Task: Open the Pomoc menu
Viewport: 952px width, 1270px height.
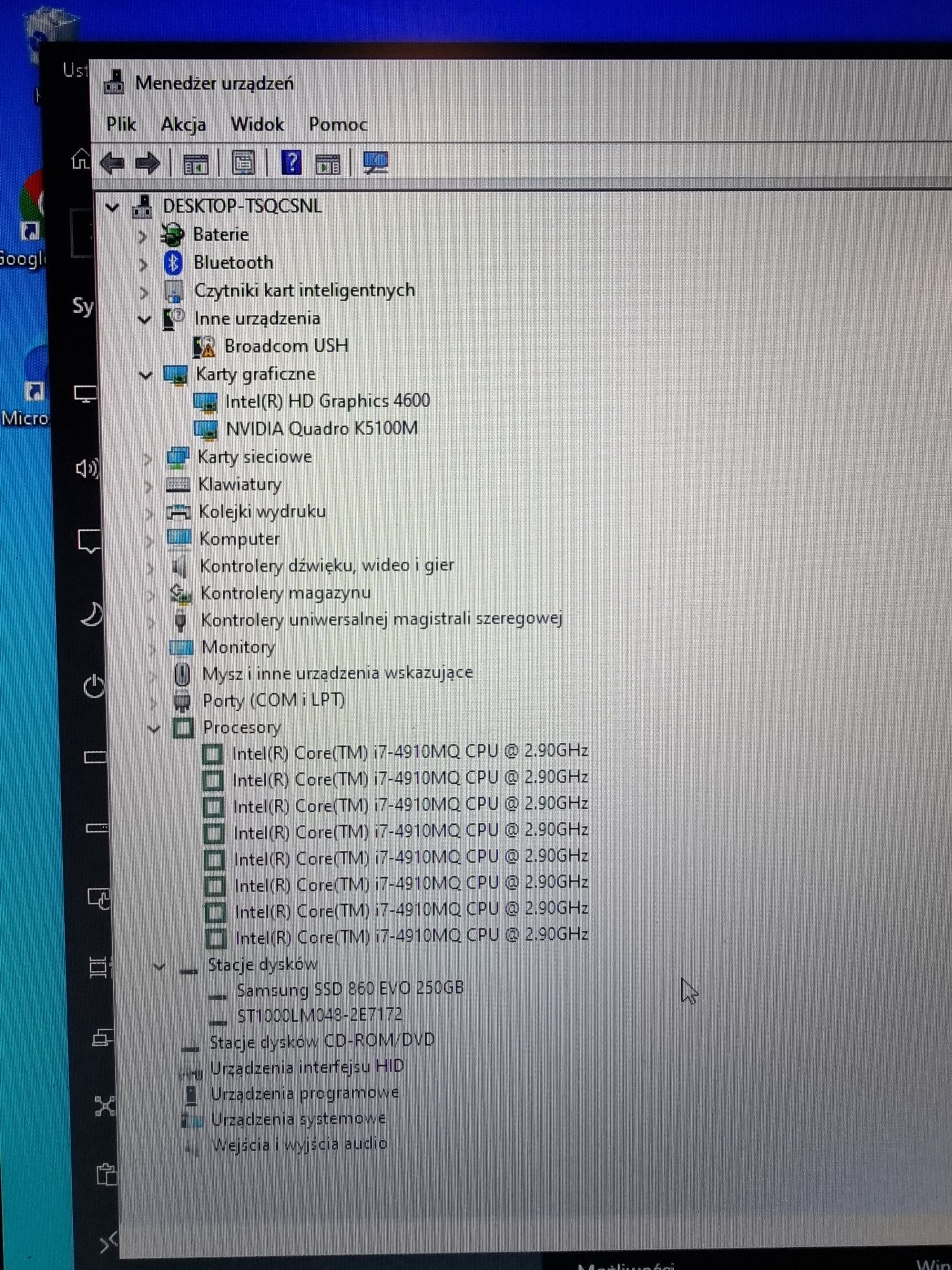Action: [x=338, y=124]
